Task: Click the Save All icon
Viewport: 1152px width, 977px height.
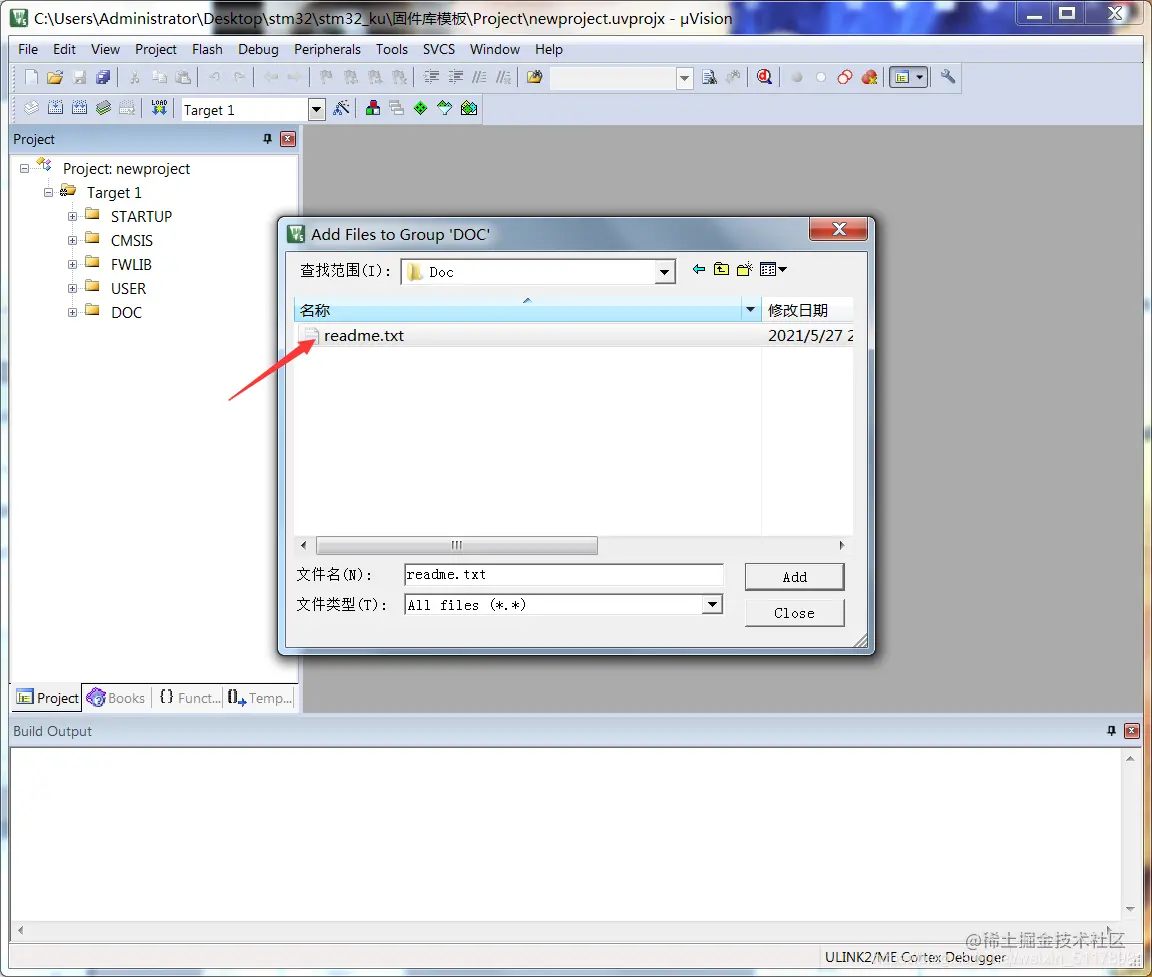Action: pyautogui.click(x=104, y=77)
